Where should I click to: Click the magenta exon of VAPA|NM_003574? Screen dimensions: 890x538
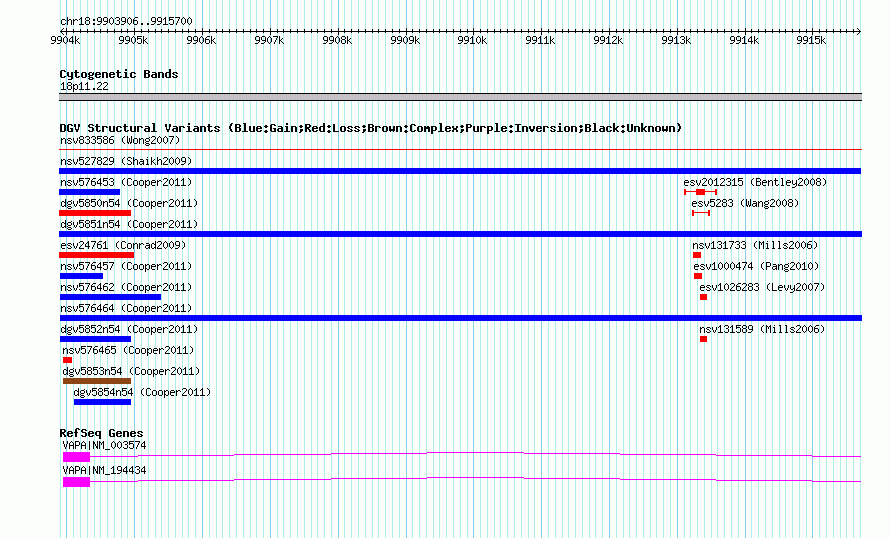pyautogui.click(x=77, y=457)
